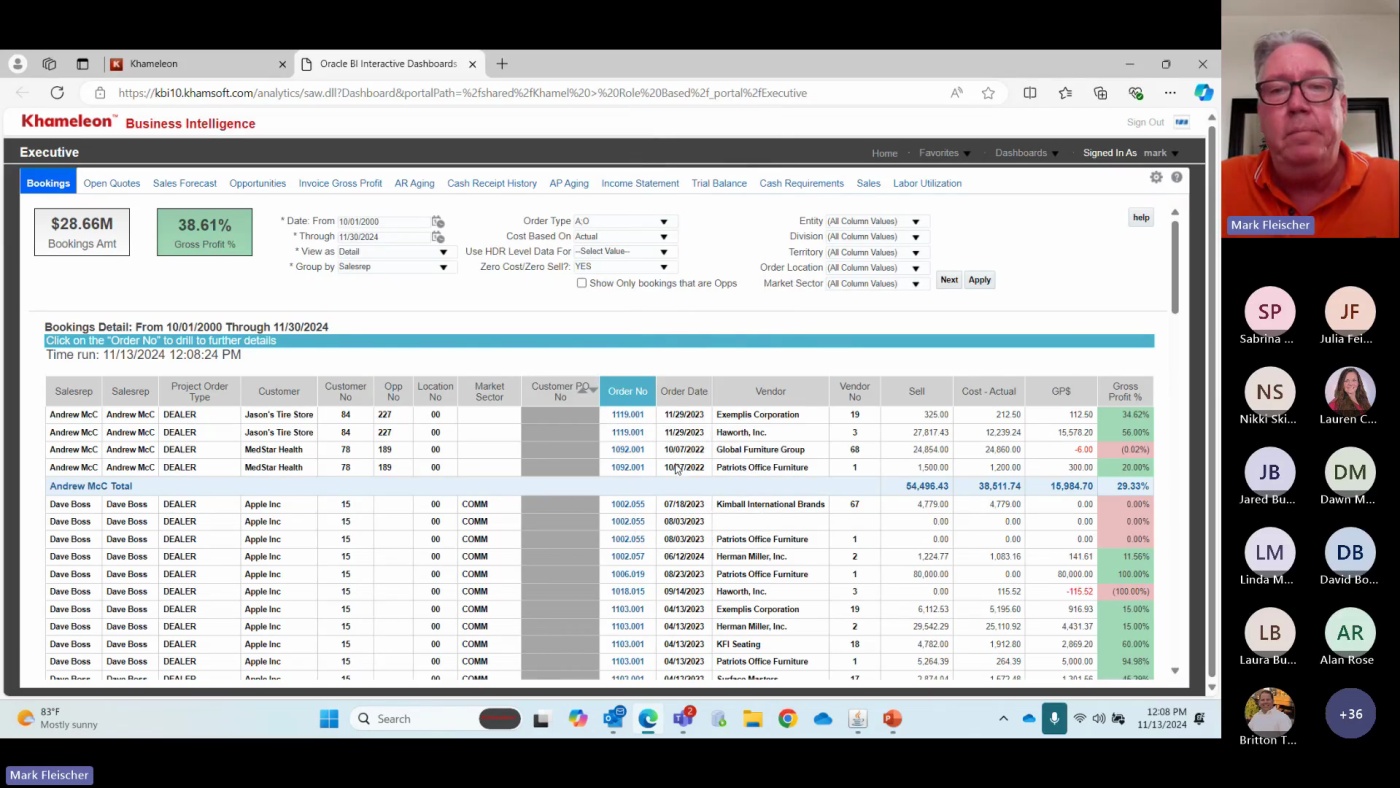1400x788 pixels.
Task: Drill into Order No 1006.019
Action: [628, 574]
